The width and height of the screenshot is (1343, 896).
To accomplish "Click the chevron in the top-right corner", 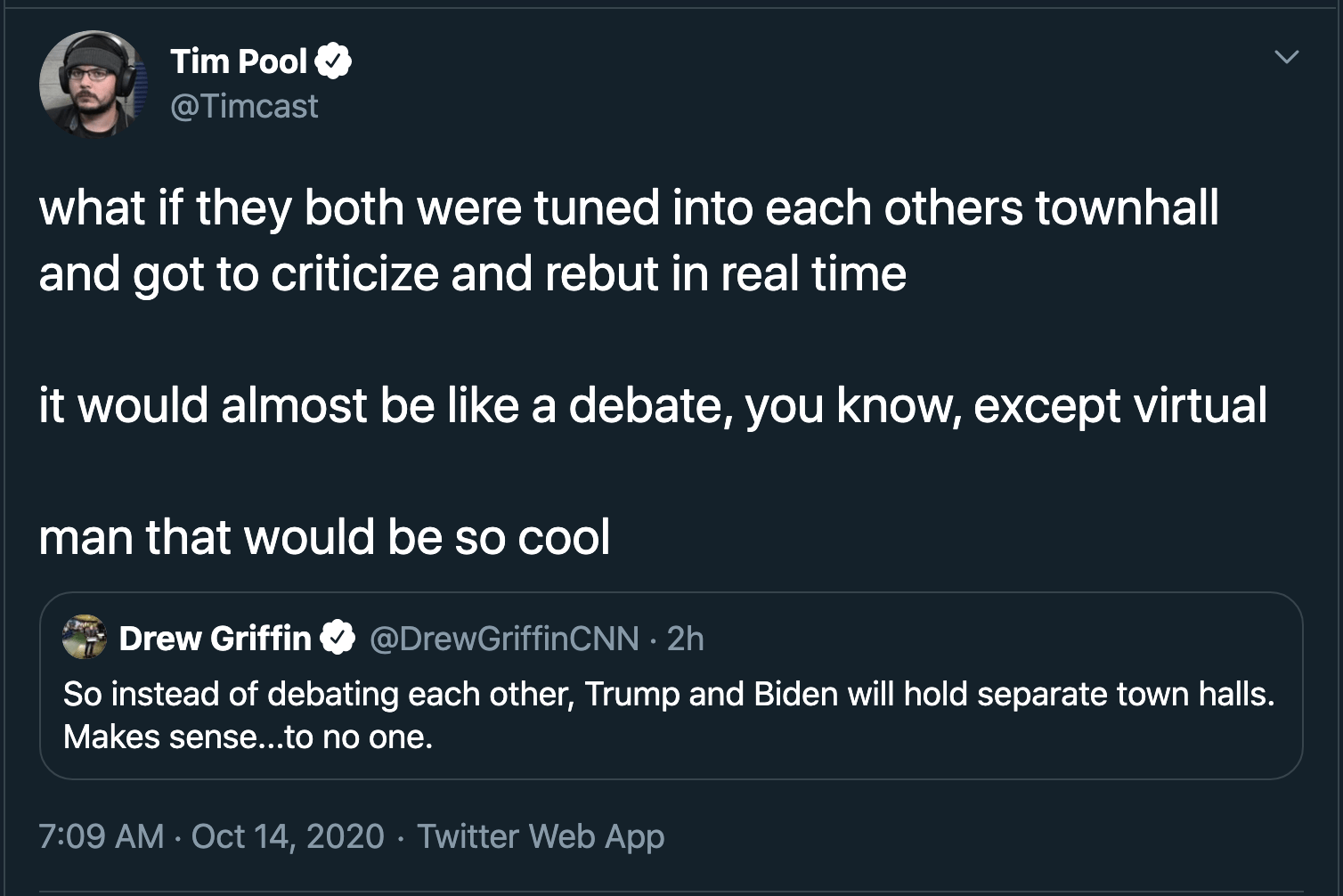I will pos(1286,55).
